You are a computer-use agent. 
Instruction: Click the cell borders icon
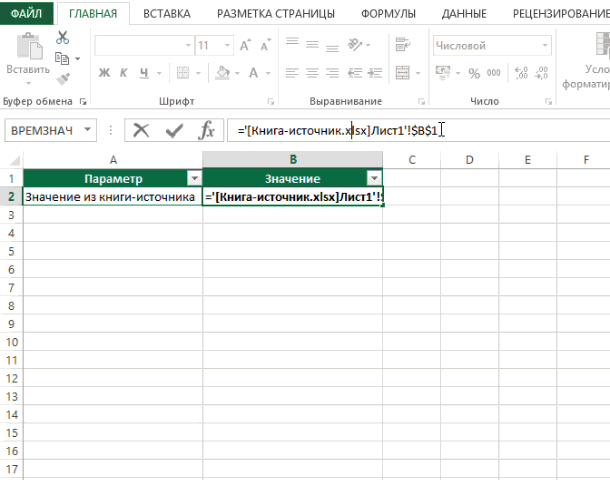click(x=183, y=73)
